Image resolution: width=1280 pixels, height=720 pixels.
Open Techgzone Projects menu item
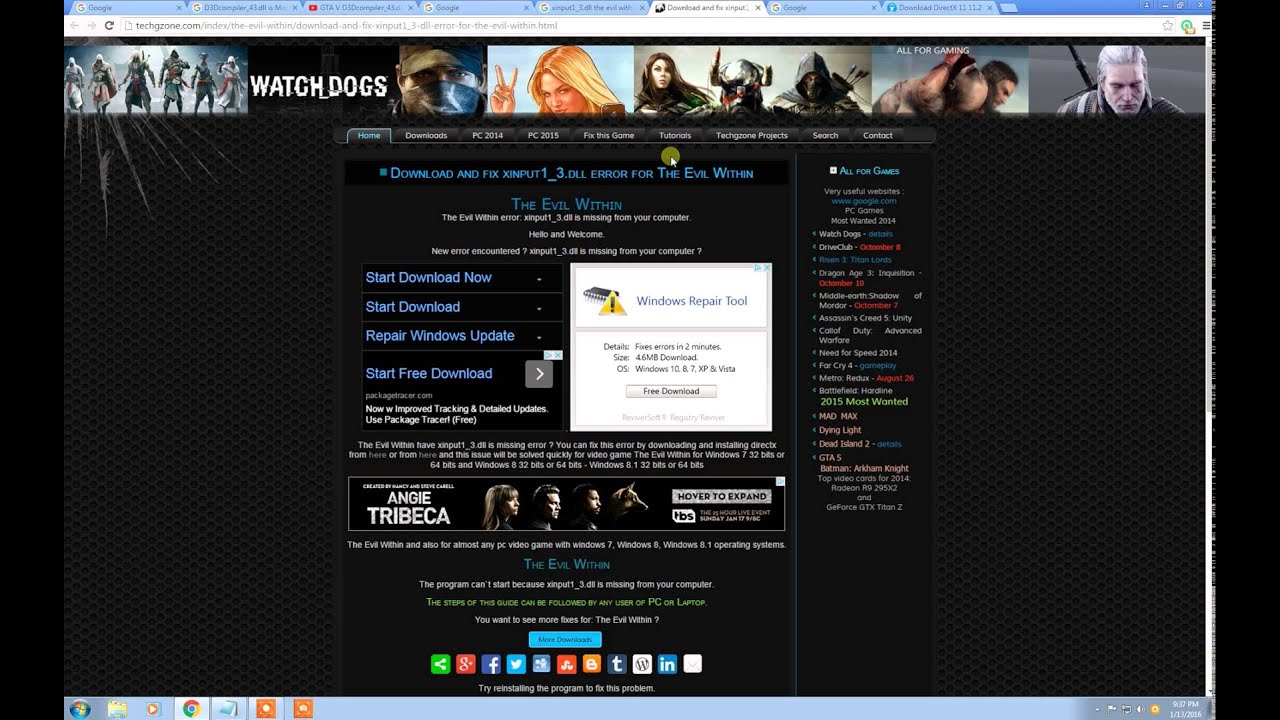pos(752,135)
